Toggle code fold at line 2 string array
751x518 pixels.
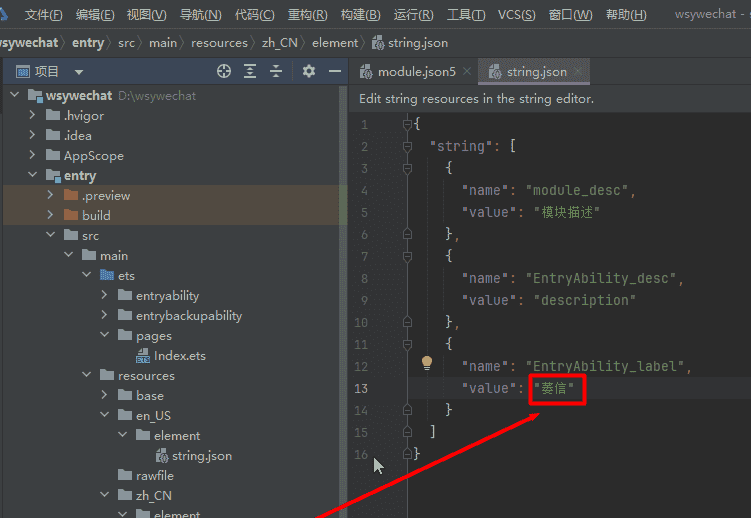(407, 146)
